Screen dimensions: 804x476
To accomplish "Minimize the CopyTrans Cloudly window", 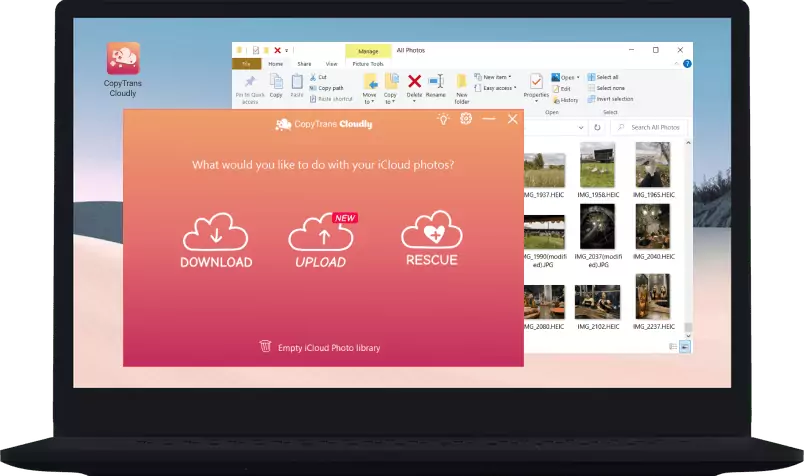I will pos(489,119).
